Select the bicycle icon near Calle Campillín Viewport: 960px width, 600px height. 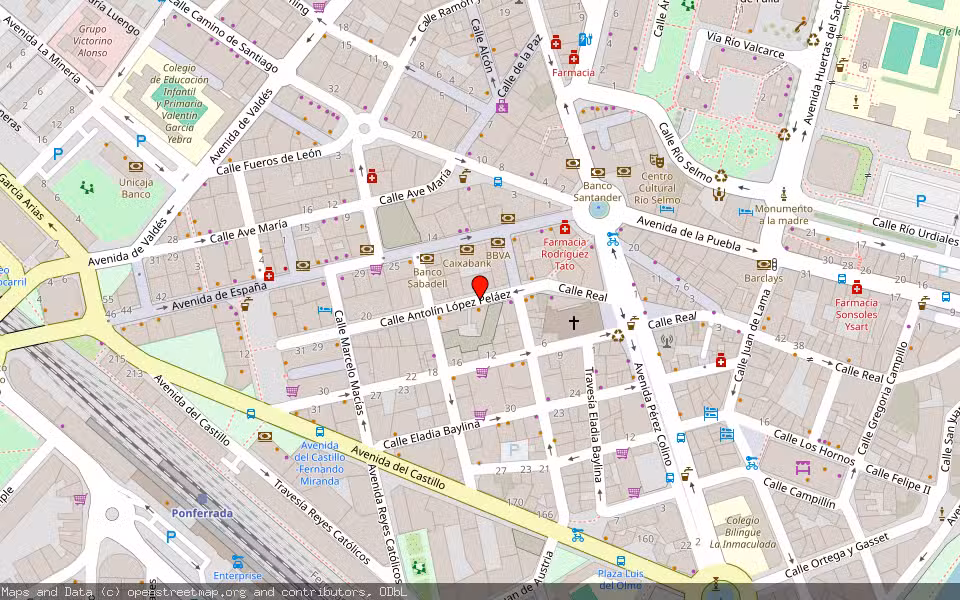(x=752, y=463)
